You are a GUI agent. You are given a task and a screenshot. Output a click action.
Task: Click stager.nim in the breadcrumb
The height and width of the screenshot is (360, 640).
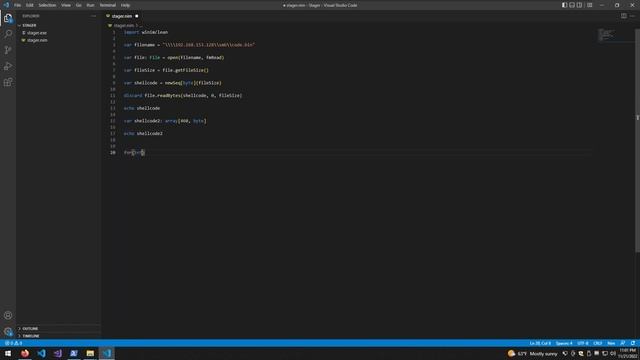(124, 25)
